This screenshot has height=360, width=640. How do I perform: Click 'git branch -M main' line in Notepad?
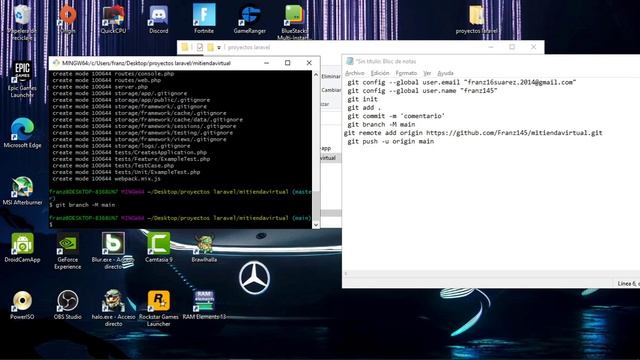(x=381, y=124)
